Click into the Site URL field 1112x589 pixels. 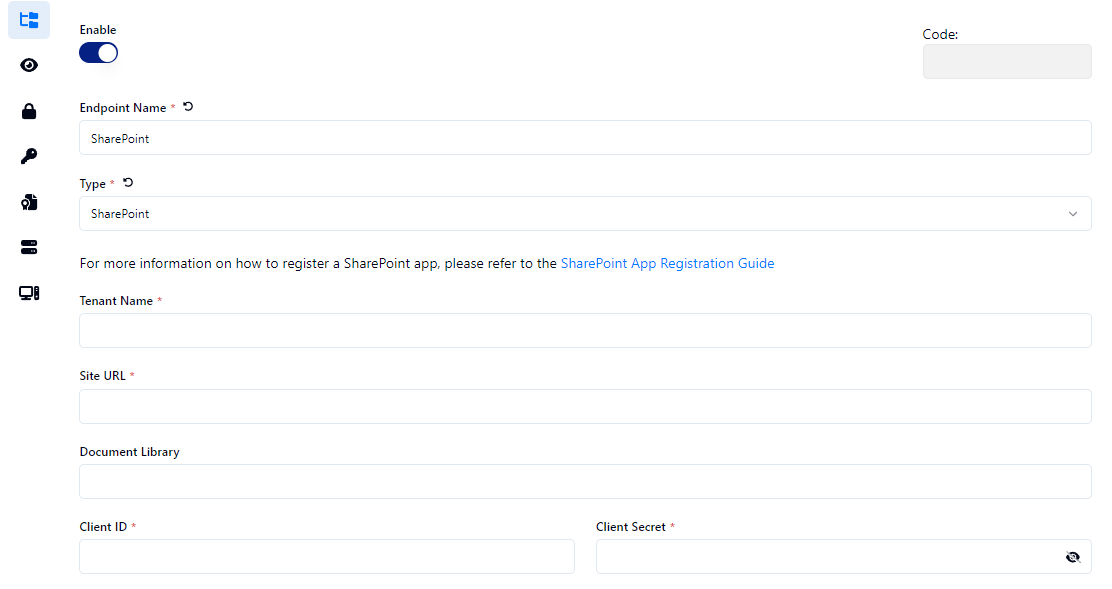pyautogui.click(x=585, y=406)
